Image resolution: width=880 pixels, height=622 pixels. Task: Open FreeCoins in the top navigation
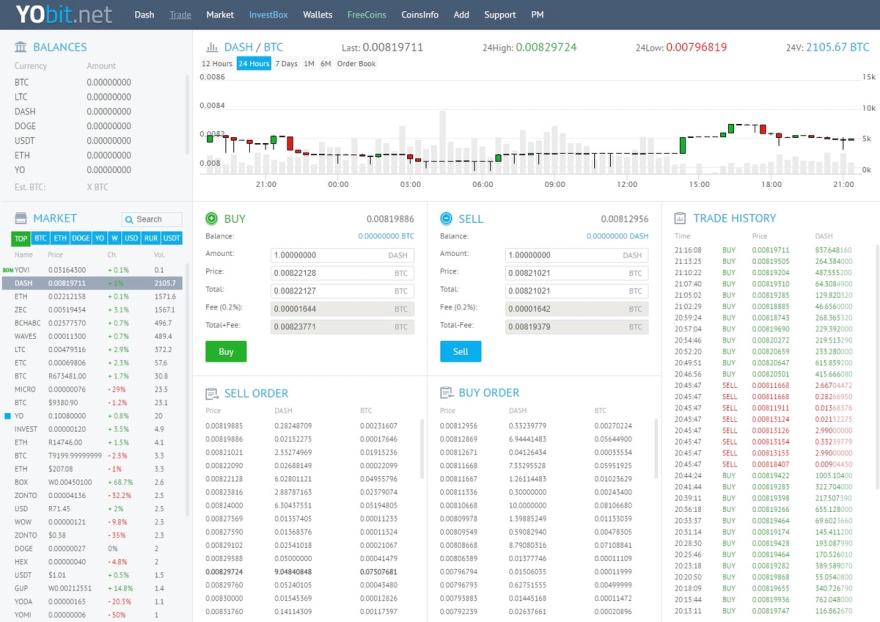pyautogui.click(x=366, y=15)
